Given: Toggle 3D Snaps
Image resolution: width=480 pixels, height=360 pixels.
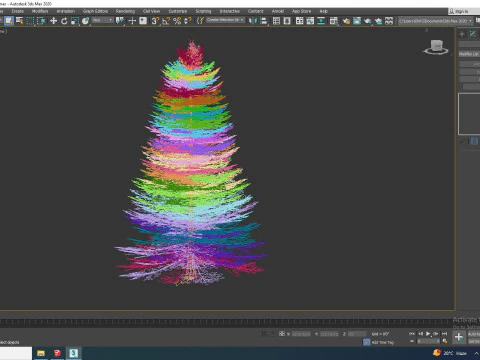Looking at the screenshot, I should tap(155, 21).
